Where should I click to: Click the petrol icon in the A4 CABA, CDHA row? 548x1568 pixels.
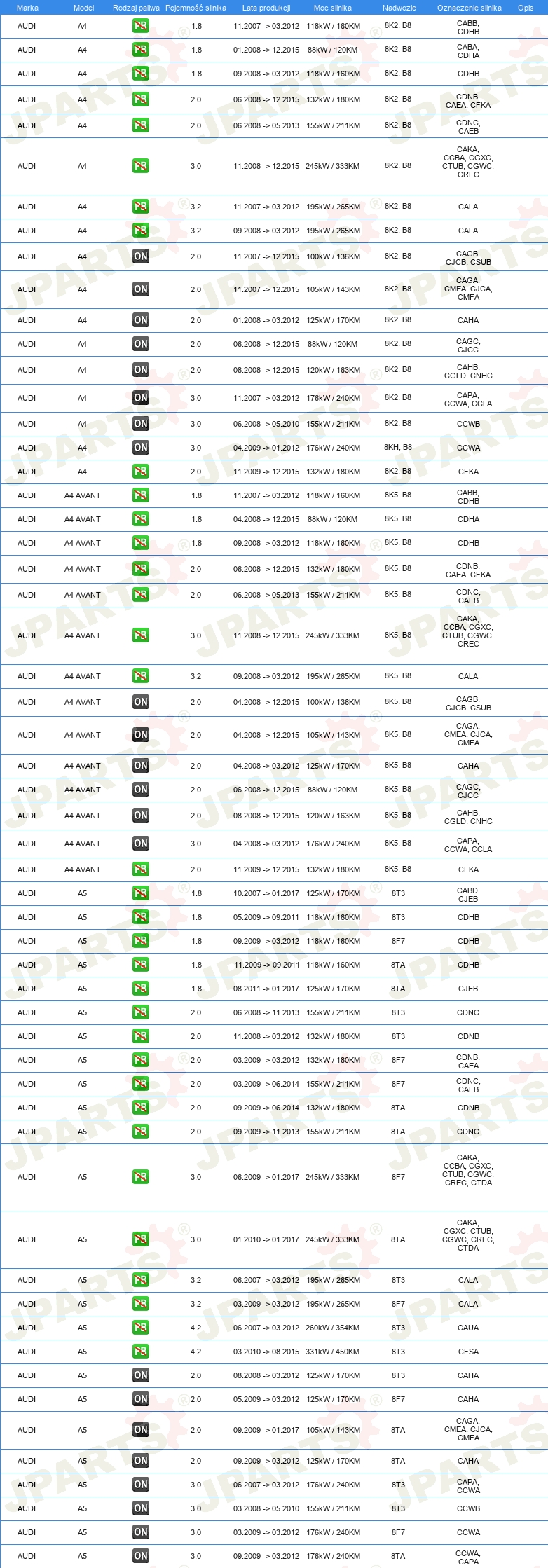point(141,50)
